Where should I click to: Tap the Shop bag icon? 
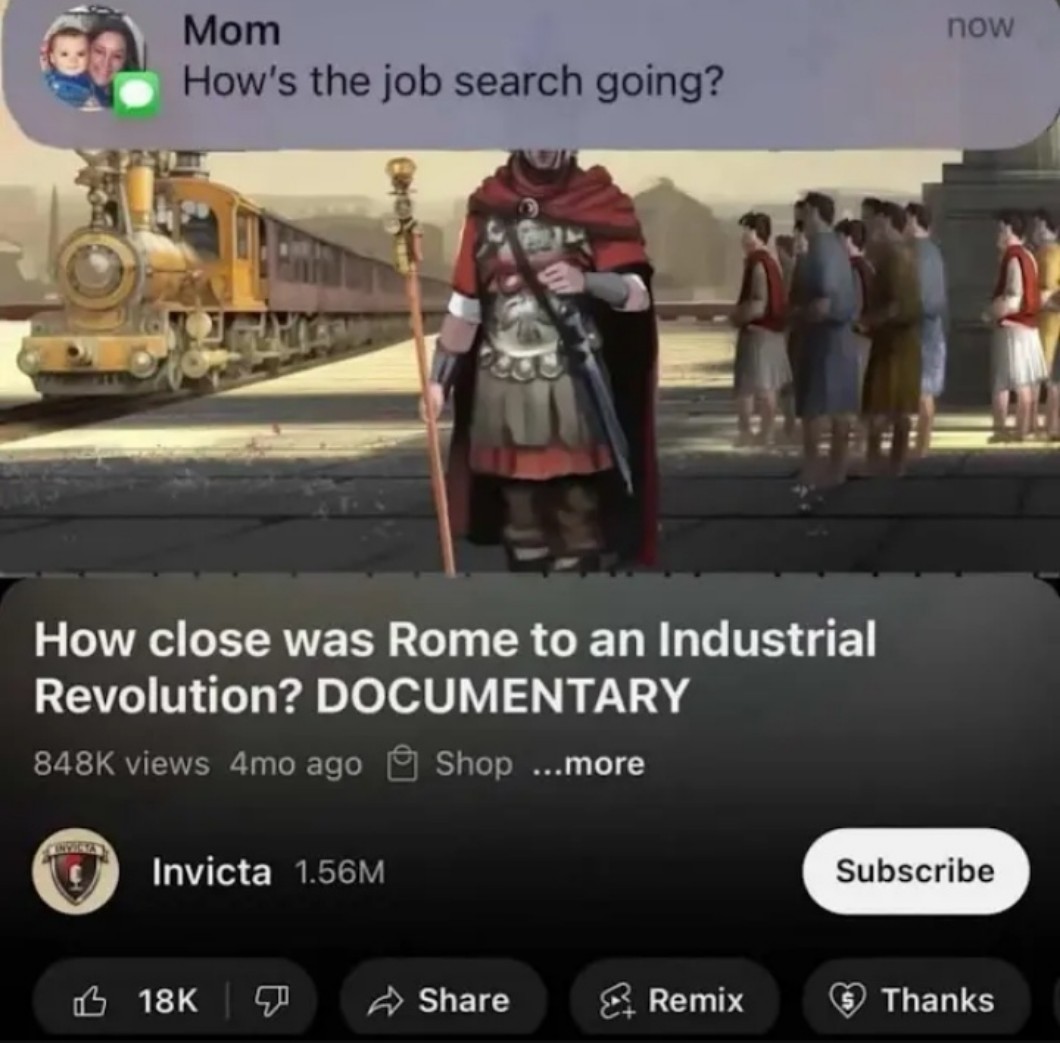tap(402, 764)
